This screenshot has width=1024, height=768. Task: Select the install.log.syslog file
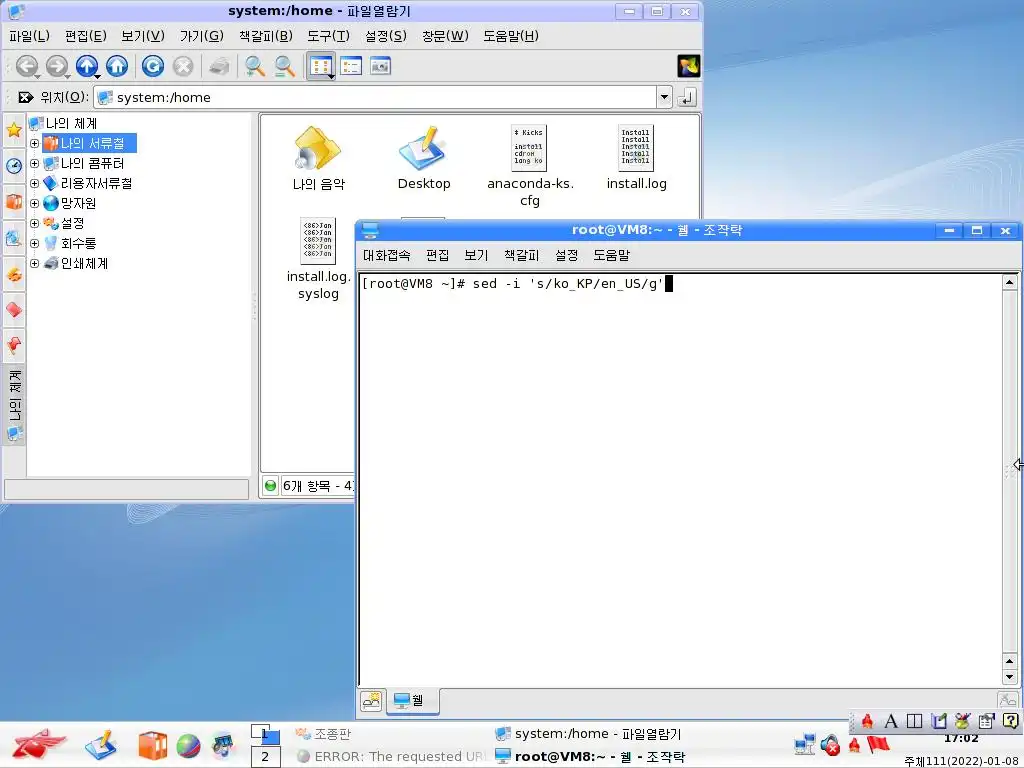pyautogui.click(x=318, y=259)
